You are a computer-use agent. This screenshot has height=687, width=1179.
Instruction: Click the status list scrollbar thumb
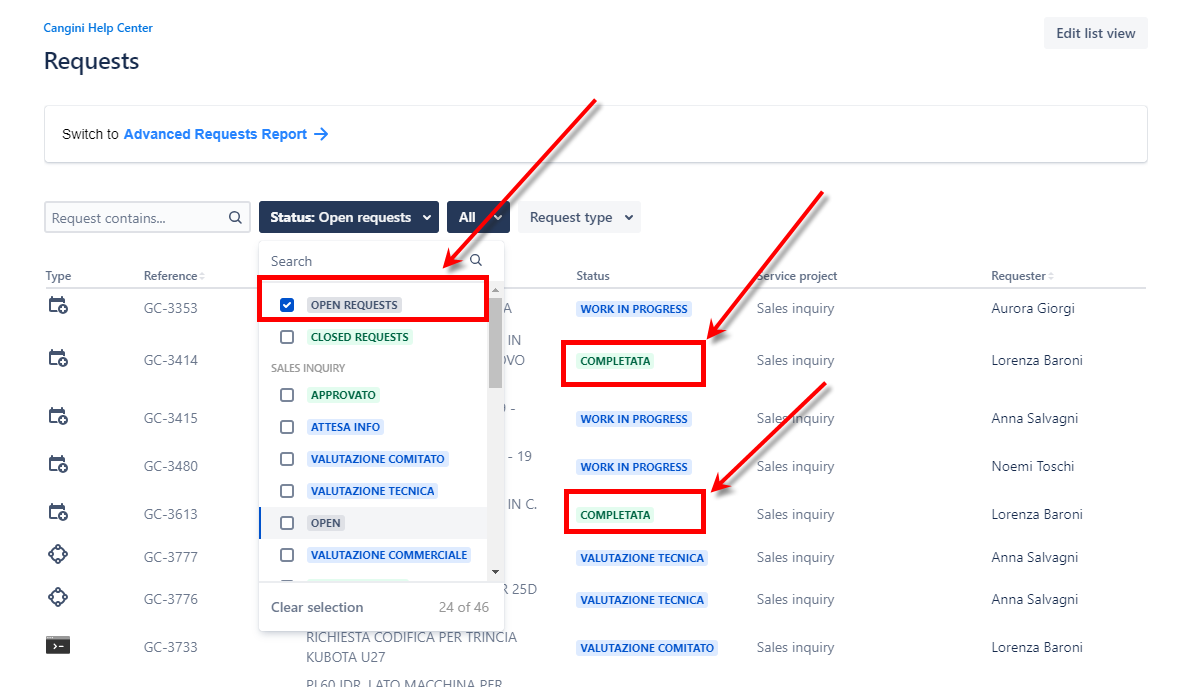tap(495, 343)
